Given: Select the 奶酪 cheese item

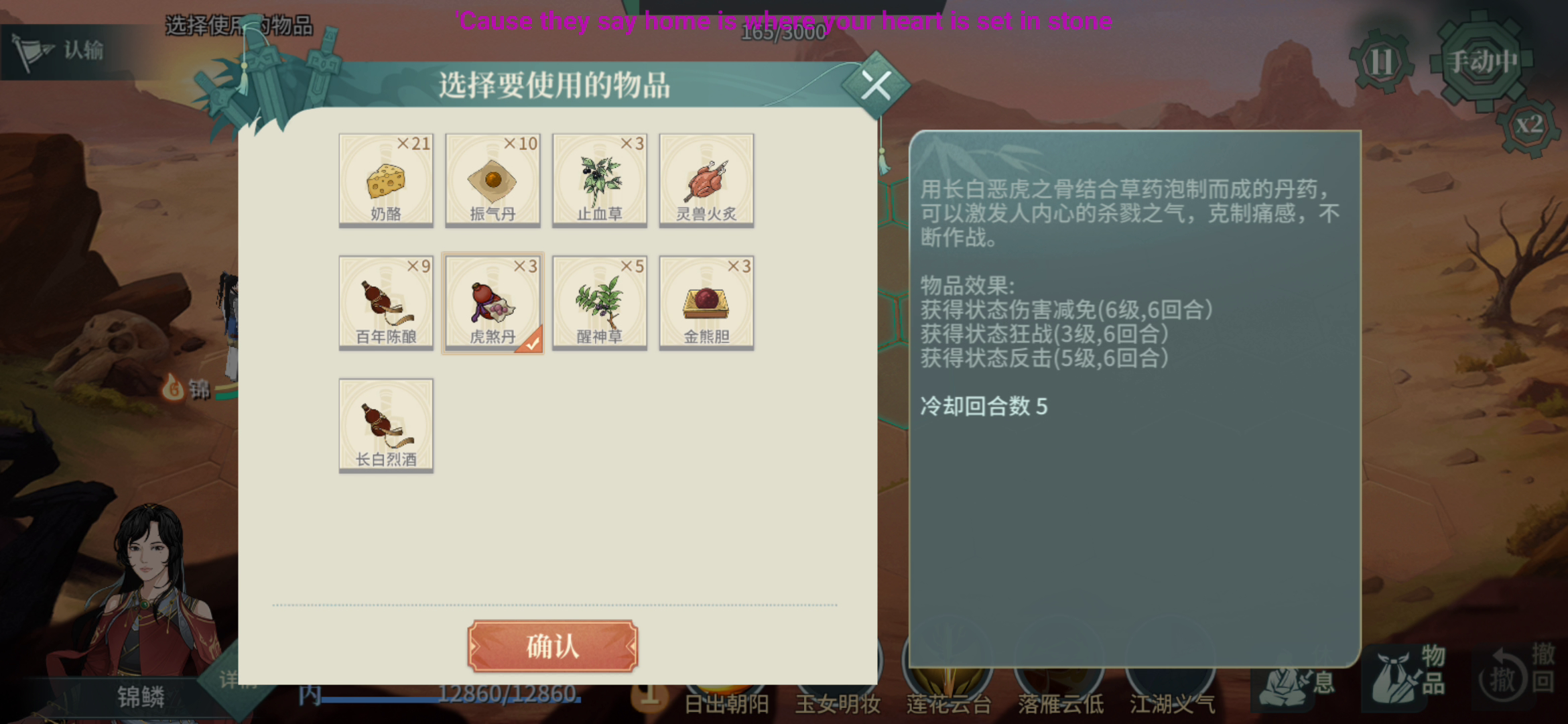Looking at the screenshot, I should click(386, 180).
